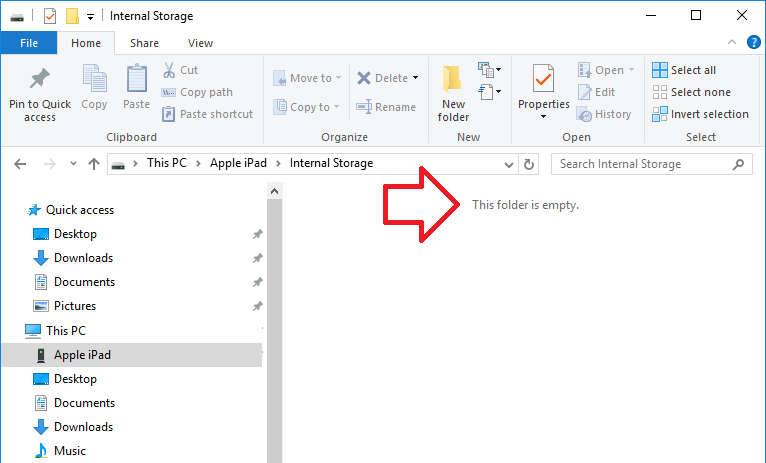Open Music under This PC
766x463 pixels.
(59, 451)
